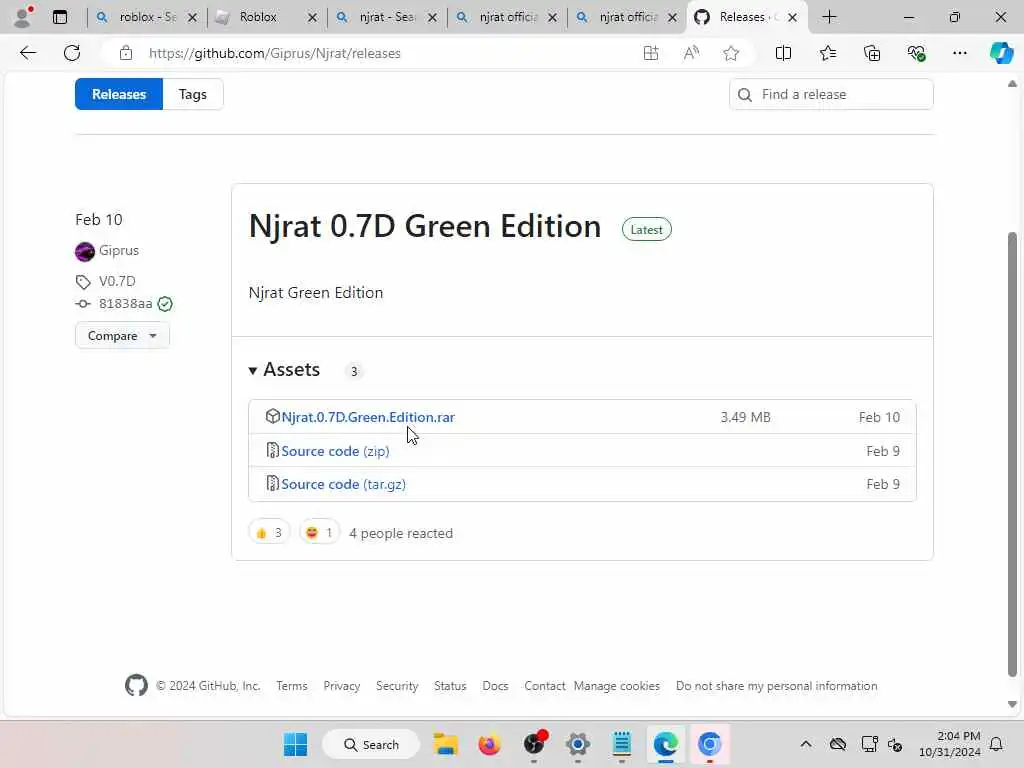Screen dimensions: 1024x768
Task: Click the 3.49 MB file size
Action: 745,417
